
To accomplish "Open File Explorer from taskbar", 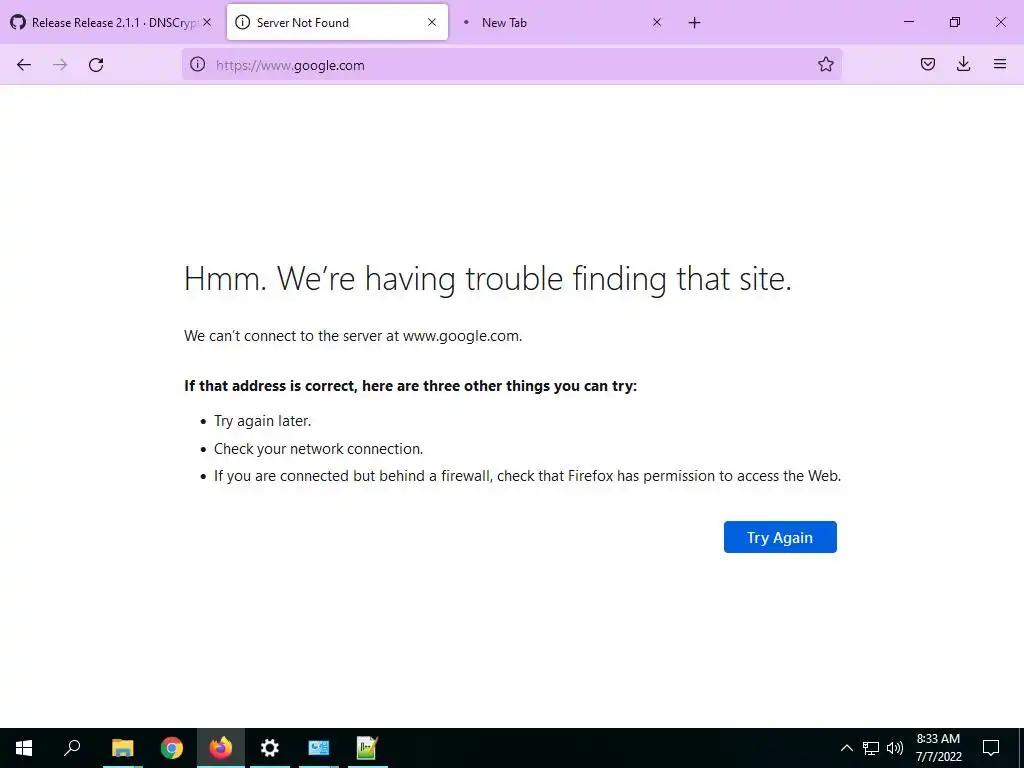I will (122, 748).
